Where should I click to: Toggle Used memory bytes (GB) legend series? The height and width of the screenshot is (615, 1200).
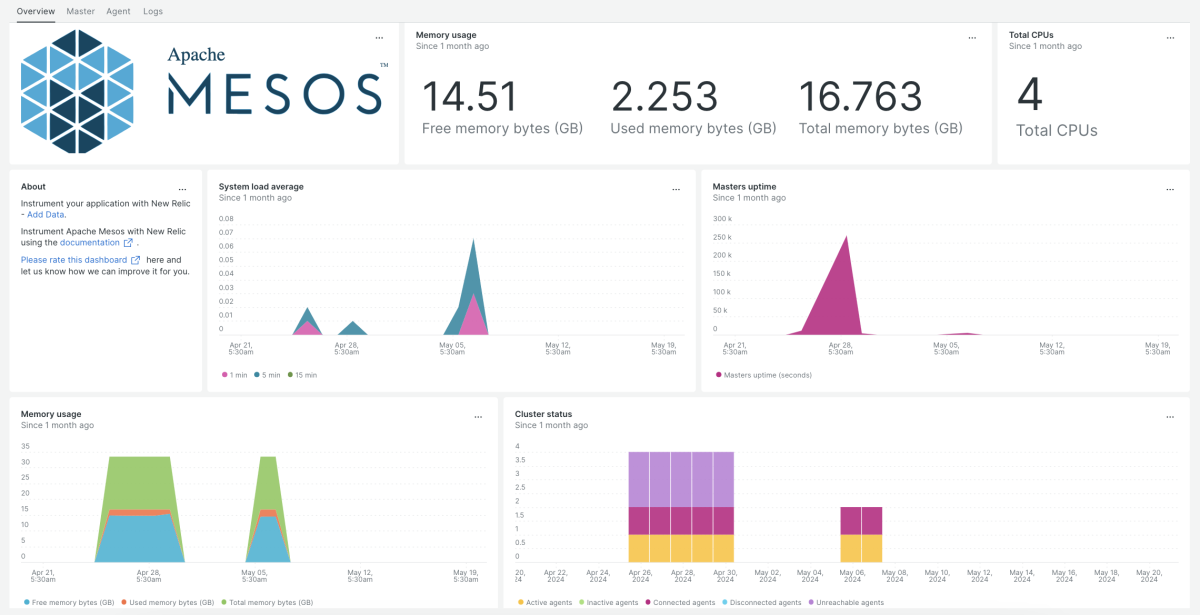point(167,602)
